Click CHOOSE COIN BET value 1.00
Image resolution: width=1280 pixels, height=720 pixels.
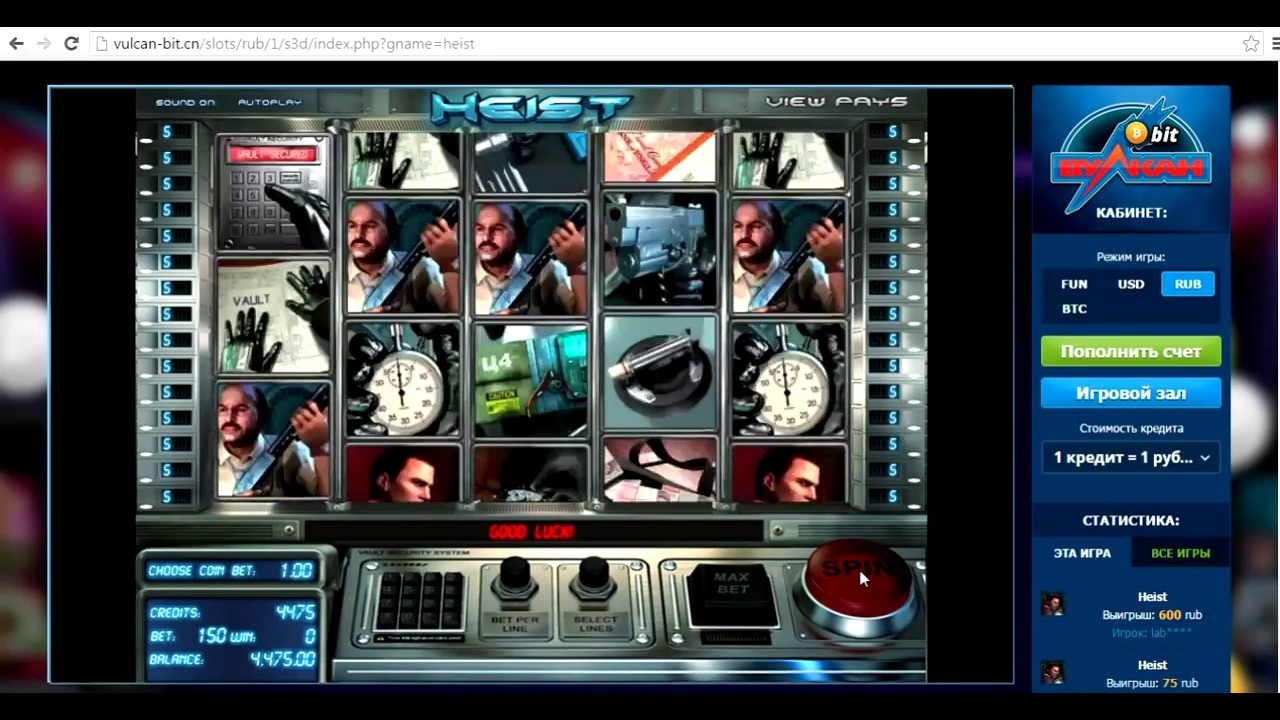pyautogui.click(x=296, y=570)
